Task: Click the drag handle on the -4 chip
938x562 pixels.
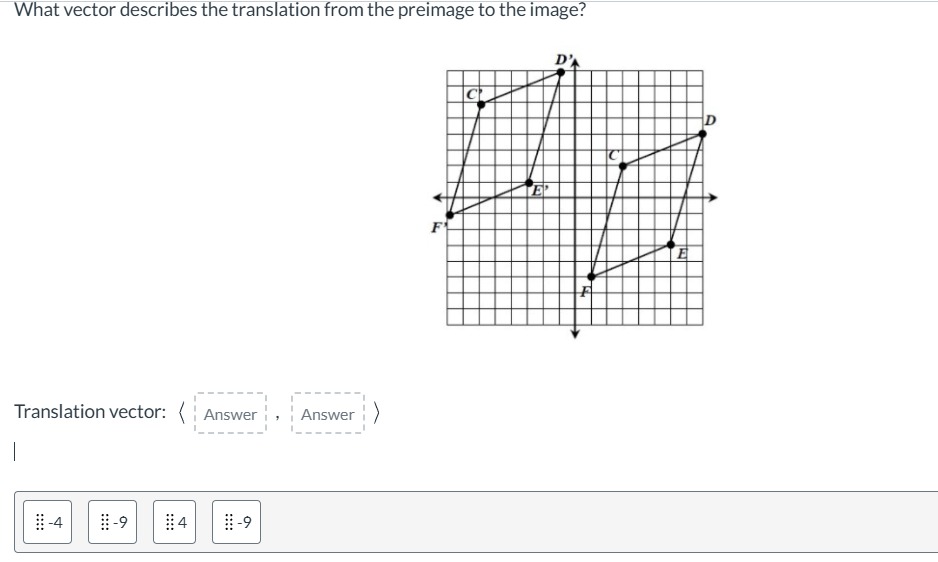Action: click(x=40, y=522)
